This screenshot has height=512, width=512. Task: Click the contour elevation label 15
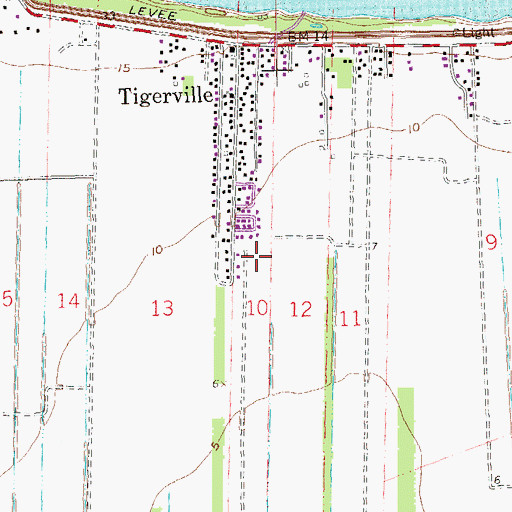pyautogui.click(x=124, y=68)
